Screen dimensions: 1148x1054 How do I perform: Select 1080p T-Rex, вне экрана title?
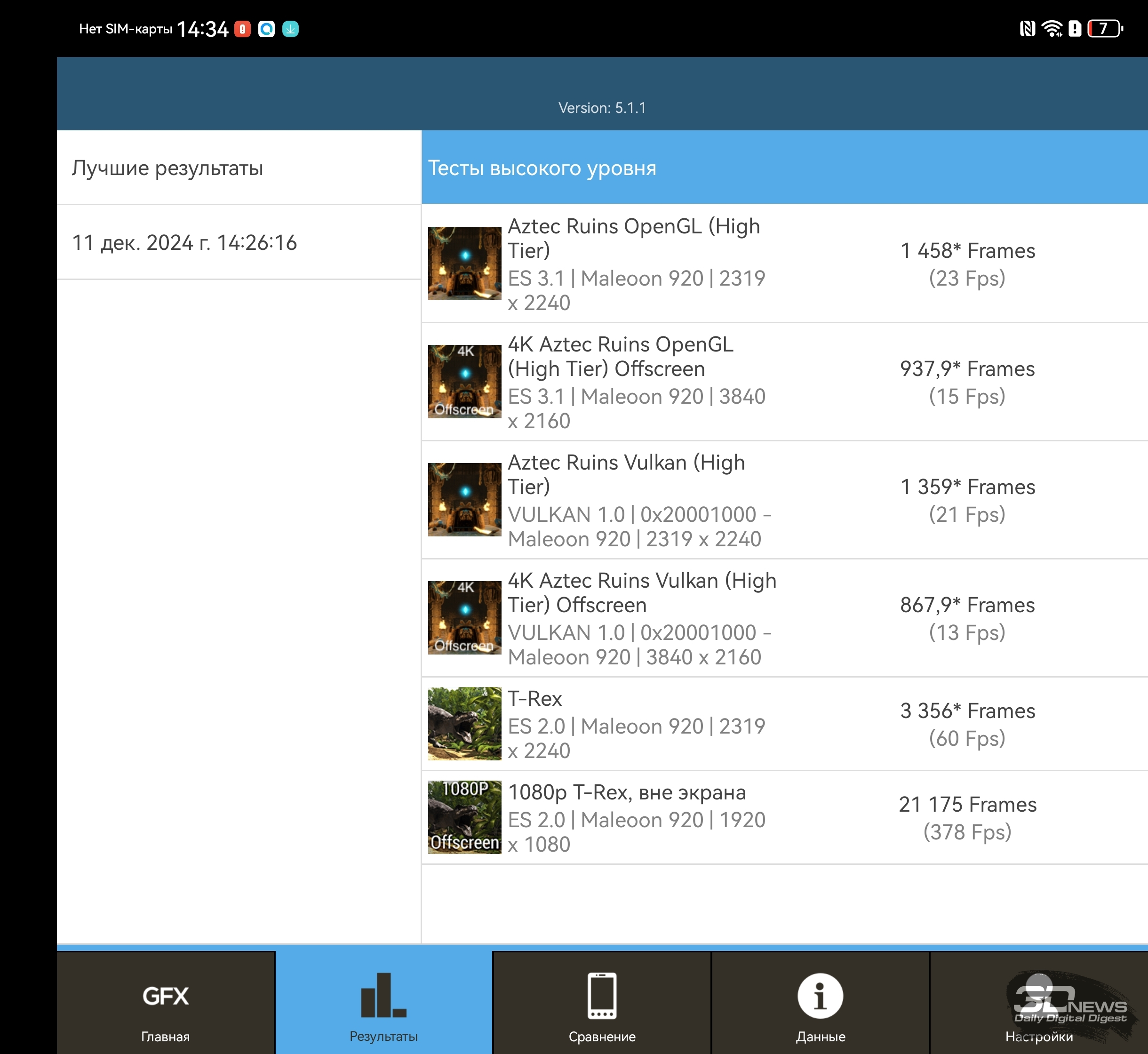coord(627,792)
